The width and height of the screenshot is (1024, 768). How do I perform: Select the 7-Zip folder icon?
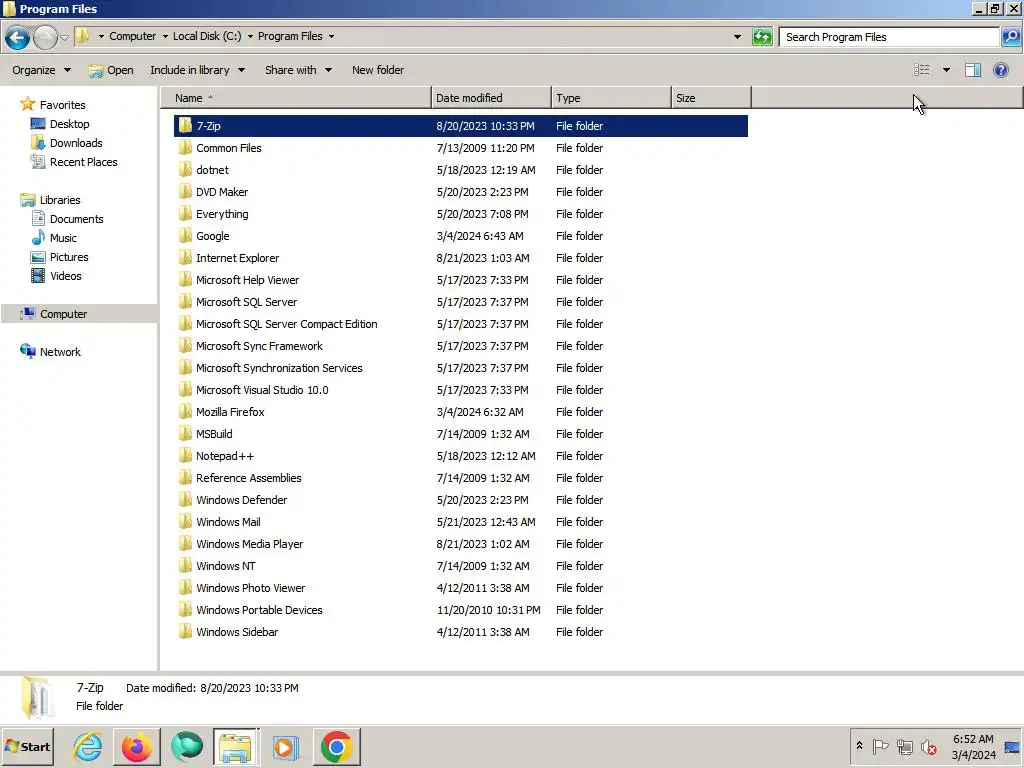coord(185,125)
